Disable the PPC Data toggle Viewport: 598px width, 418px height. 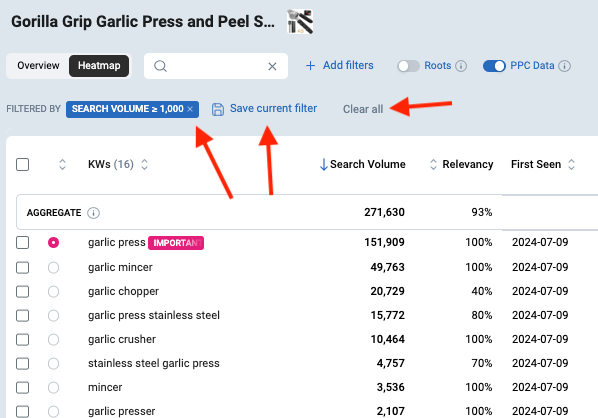[494, 66]
